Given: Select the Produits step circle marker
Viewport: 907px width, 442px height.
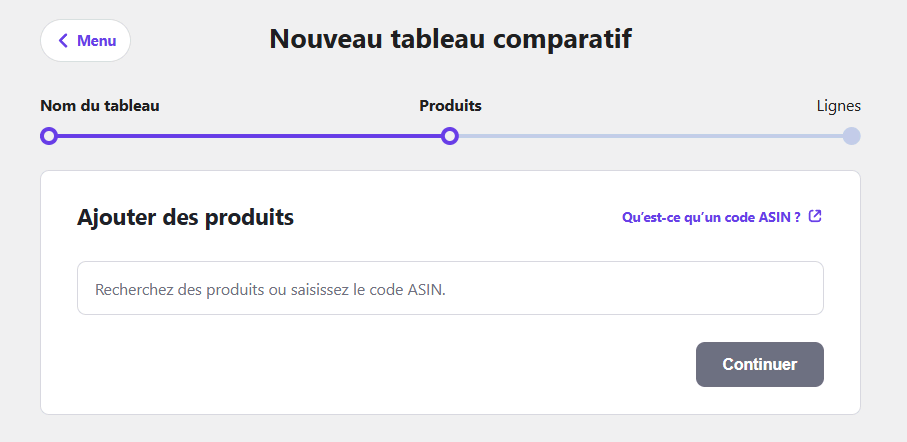Looking at the screenshot, I should [x=450, y=136].
